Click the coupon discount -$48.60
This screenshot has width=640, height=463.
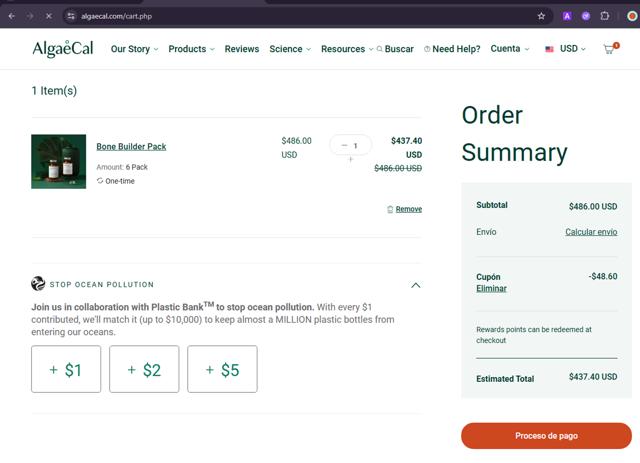pyautogui.click(x=603, y=276)
